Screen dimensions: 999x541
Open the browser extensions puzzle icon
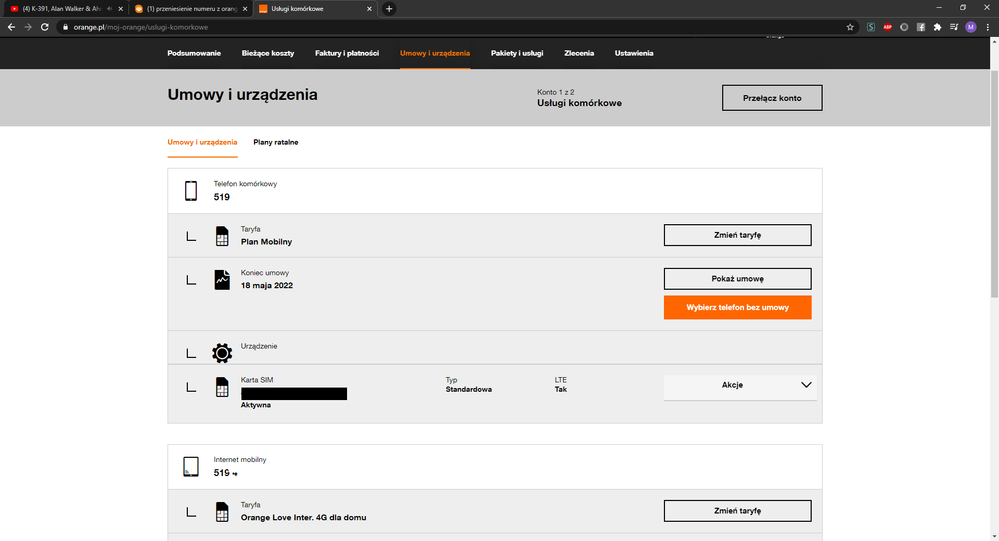pos(937,27)
